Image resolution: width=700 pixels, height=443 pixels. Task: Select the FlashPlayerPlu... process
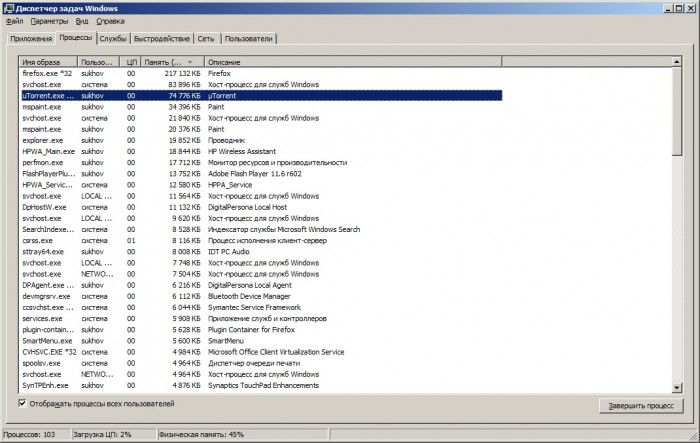pos(261,174)
